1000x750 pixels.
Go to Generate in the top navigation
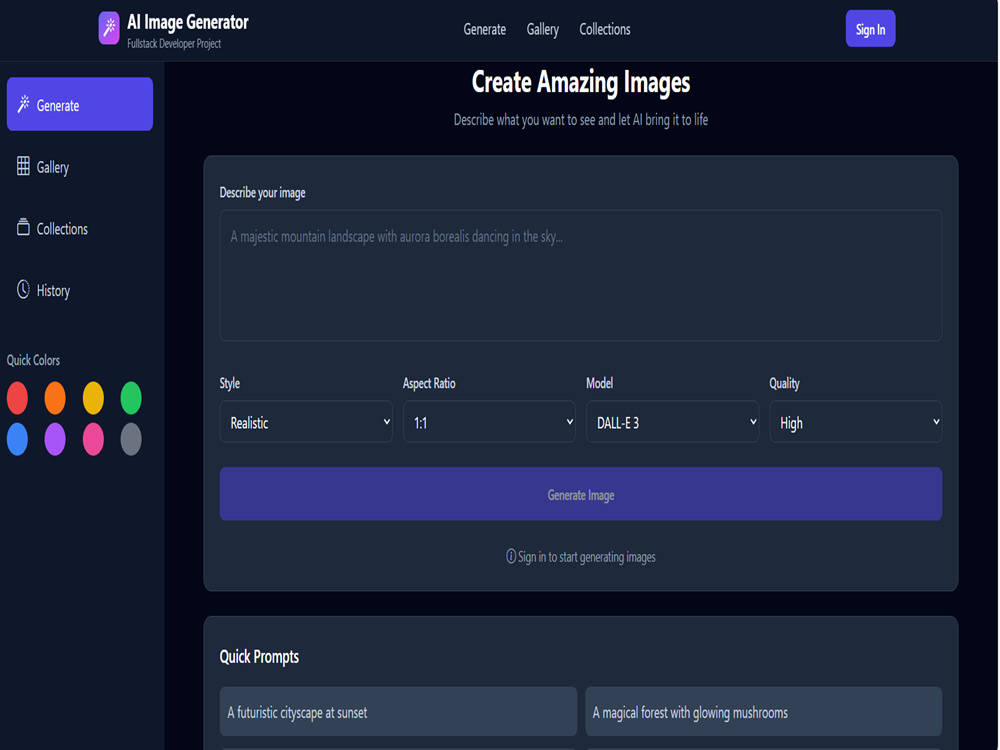485,29
